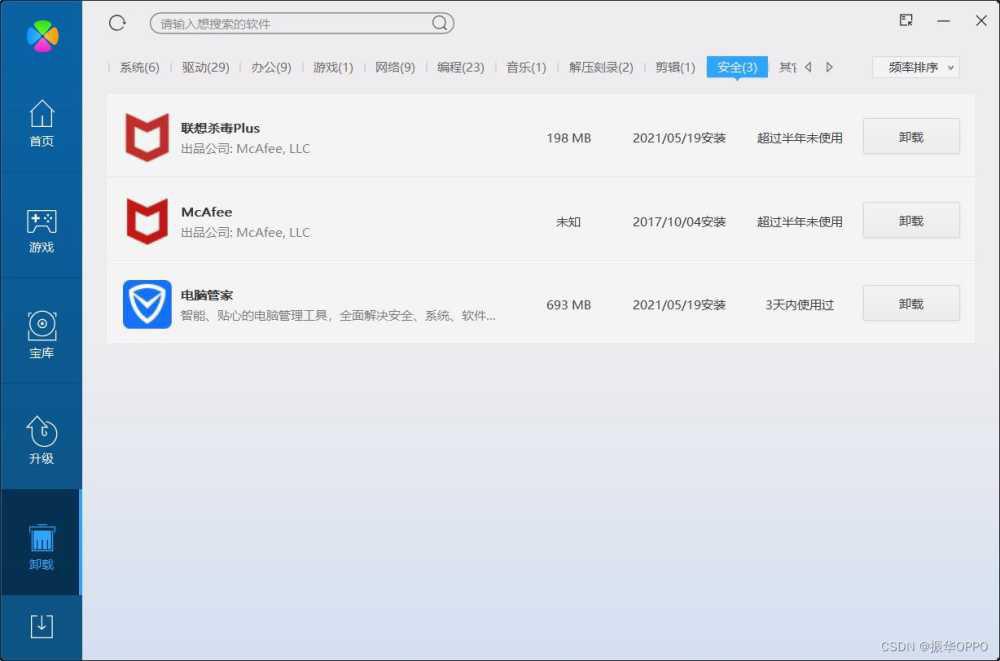Viewport: 1000px width, 661px height.
Task: Click the McAfee red shield app icon
Action: coord(147,221)
